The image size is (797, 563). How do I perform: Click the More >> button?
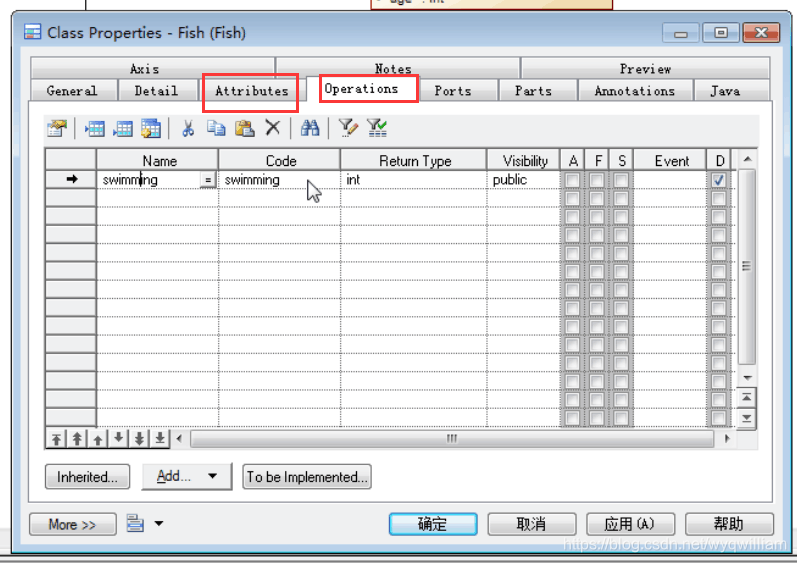point(72,524)
